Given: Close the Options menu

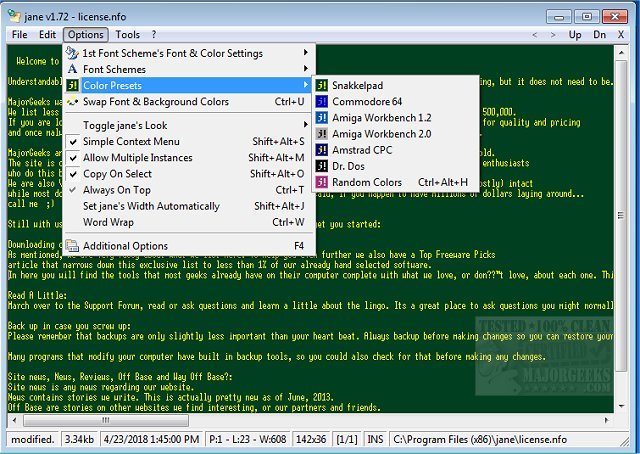Looking at the screenshot, I should (86, 35).
